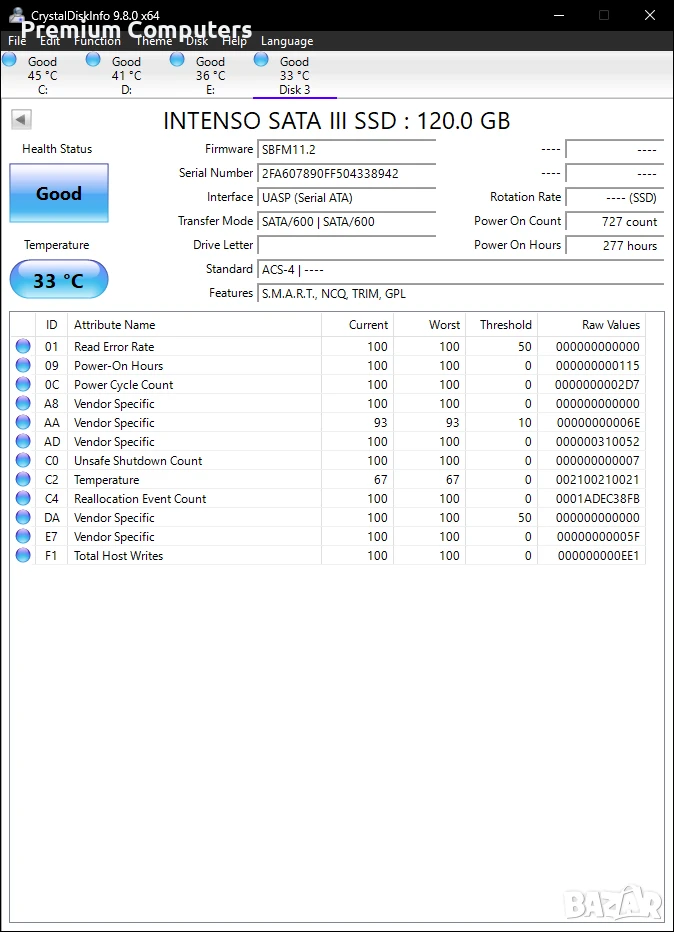Click the blue status orb for drive E:
This screenshot has width=674, height=932.
pos(177,59)
